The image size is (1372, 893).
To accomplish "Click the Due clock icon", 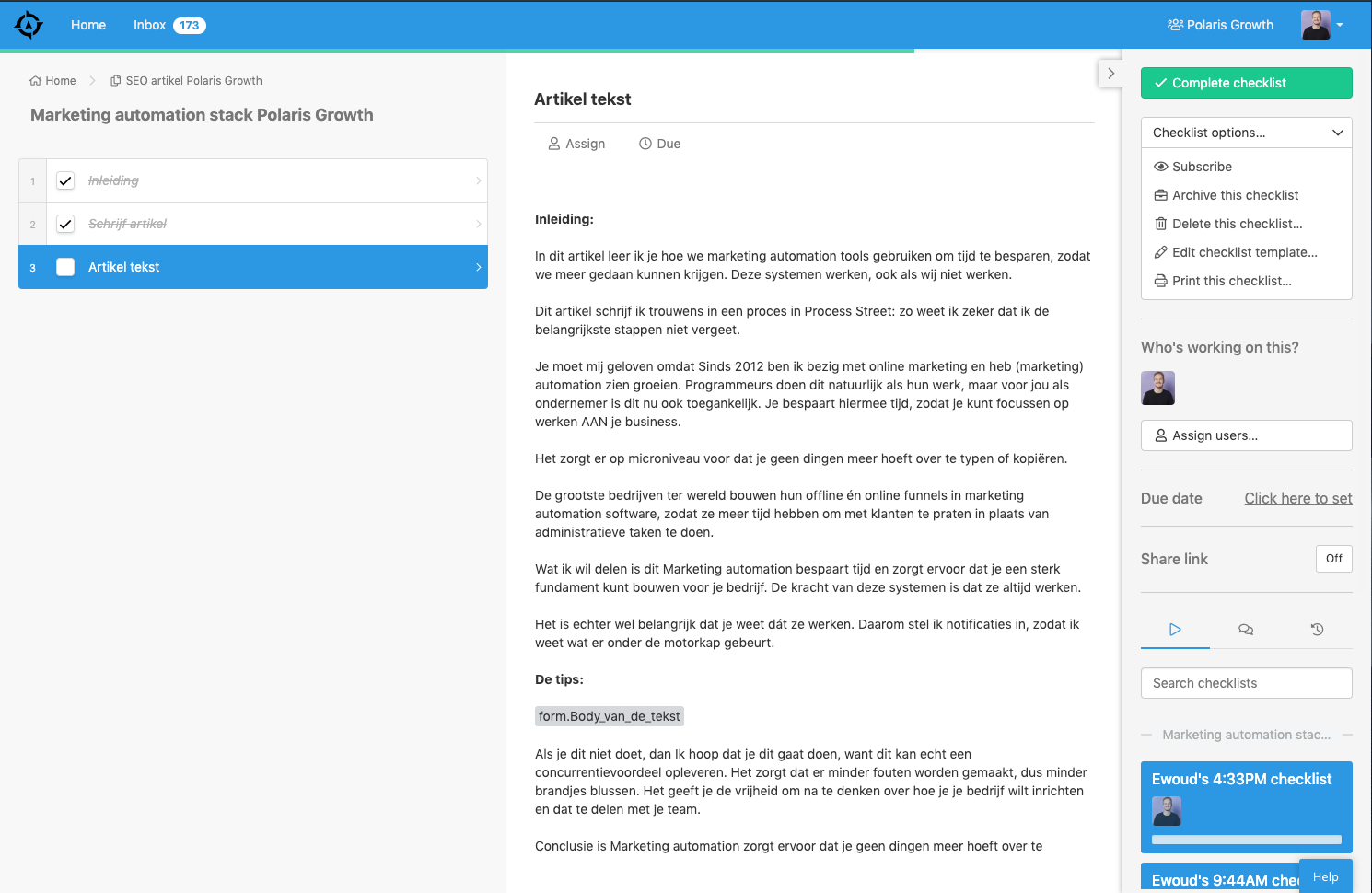I will pos(645,144).
